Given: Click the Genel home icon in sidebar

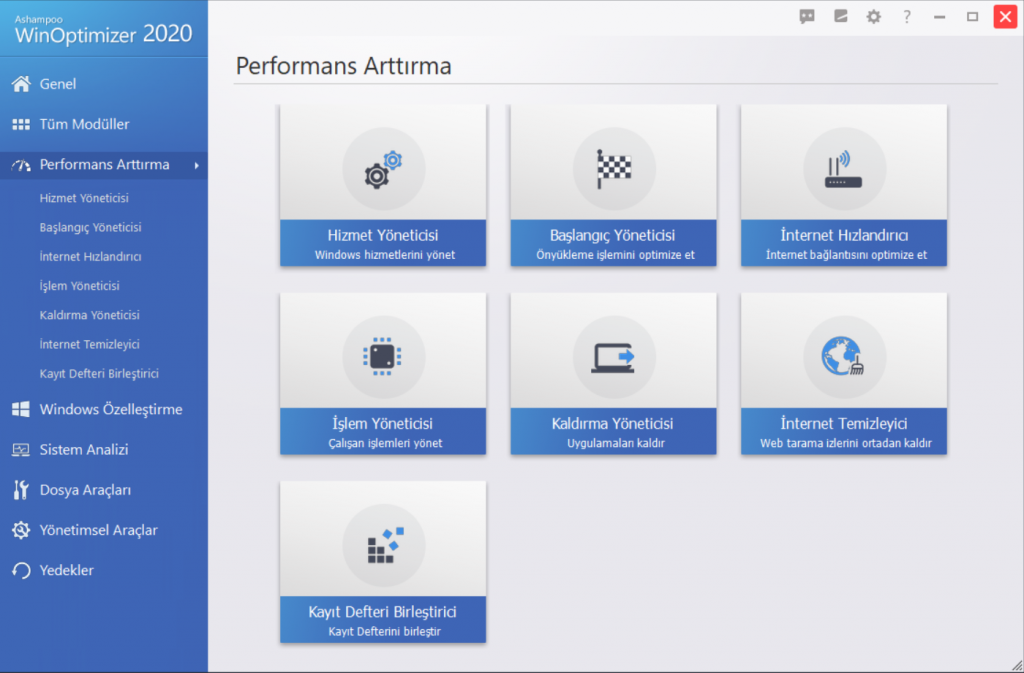Looking at the screenshot, I should [x=21, y=84].
